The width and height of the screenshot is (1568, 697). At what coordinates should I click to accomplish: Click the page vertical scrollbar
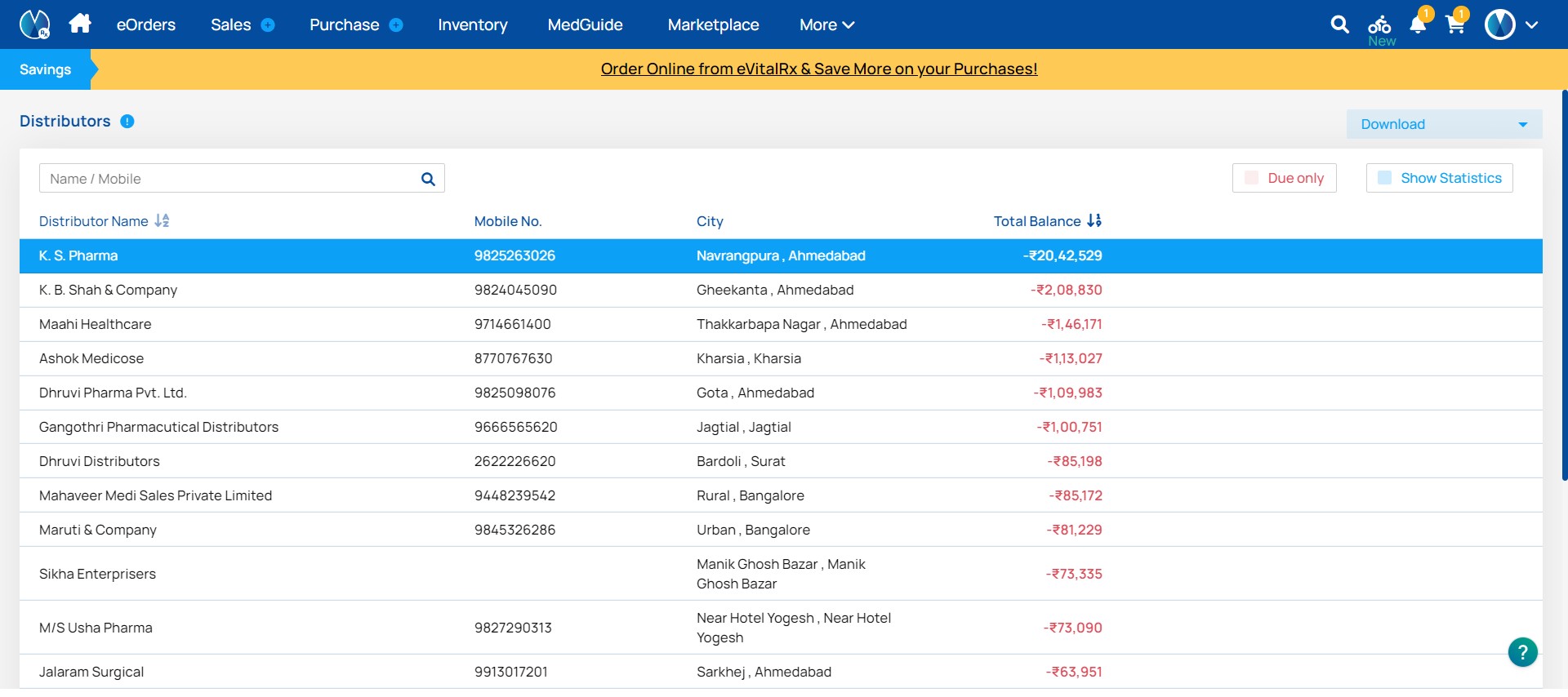tap(1564, 286)
